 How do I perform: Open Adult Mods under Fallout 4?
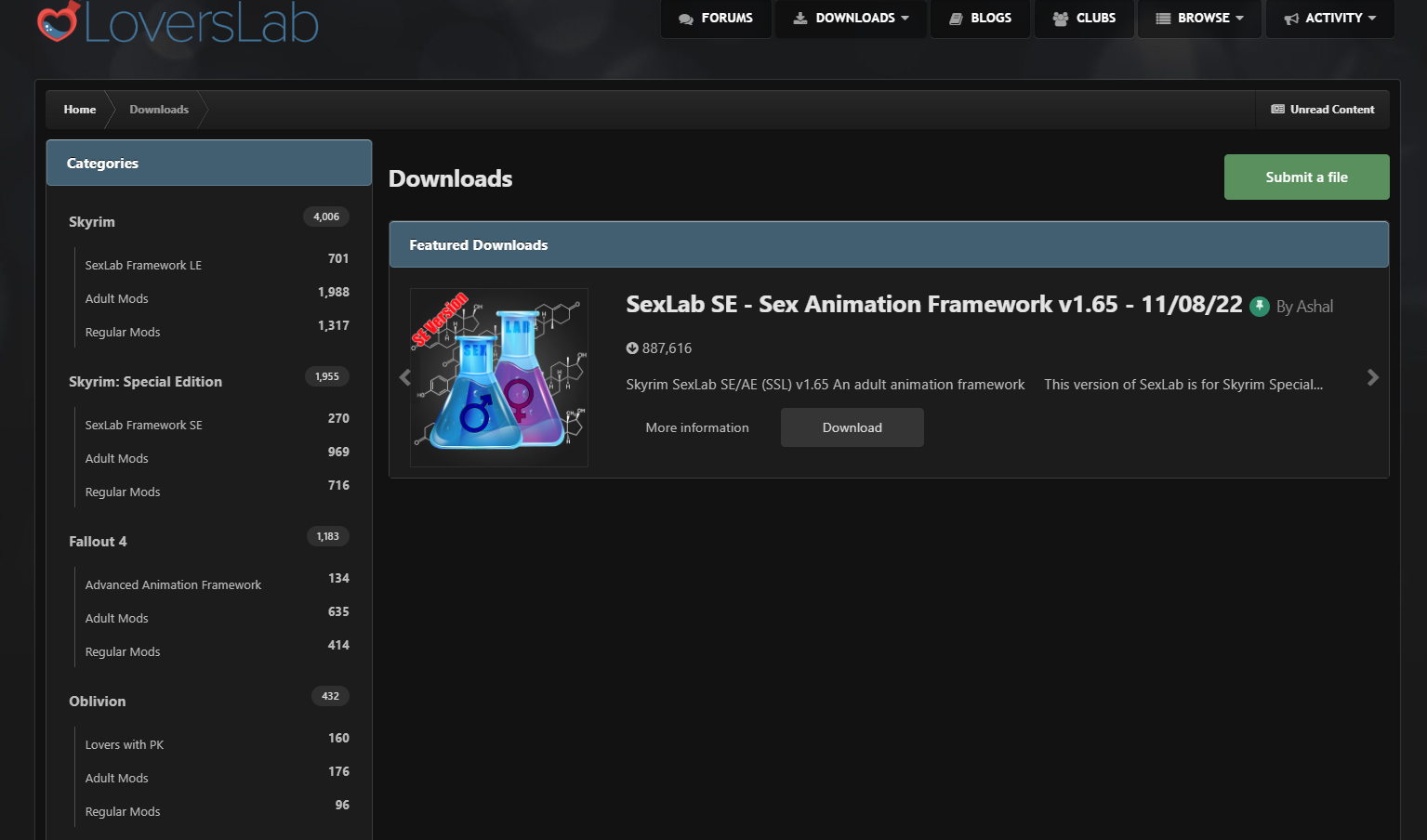point(117,619)
